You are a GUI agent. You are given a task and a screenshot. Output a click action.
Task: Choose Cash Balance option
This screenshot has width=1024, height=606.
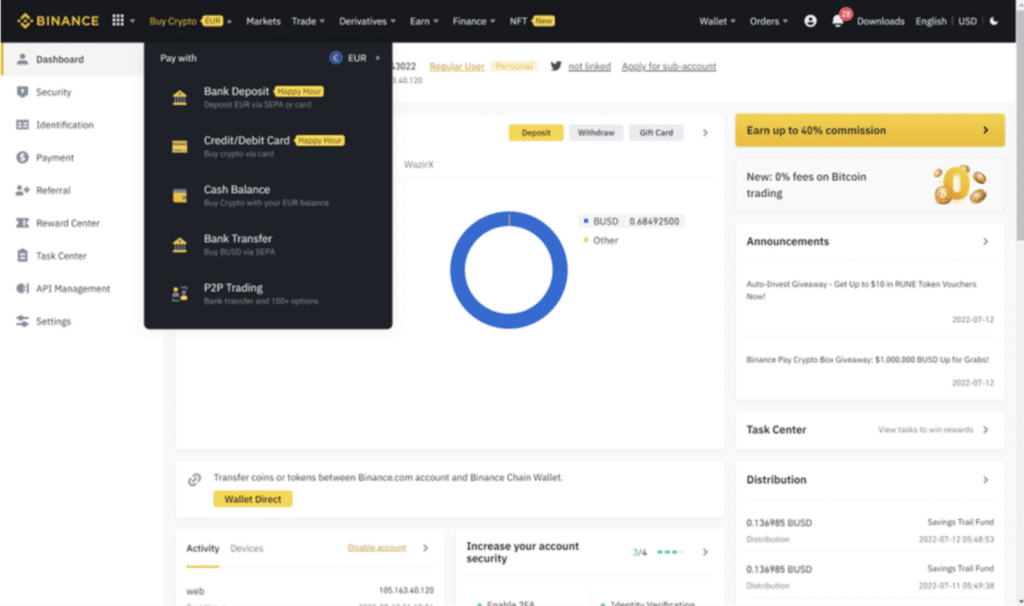coord(268,195)
